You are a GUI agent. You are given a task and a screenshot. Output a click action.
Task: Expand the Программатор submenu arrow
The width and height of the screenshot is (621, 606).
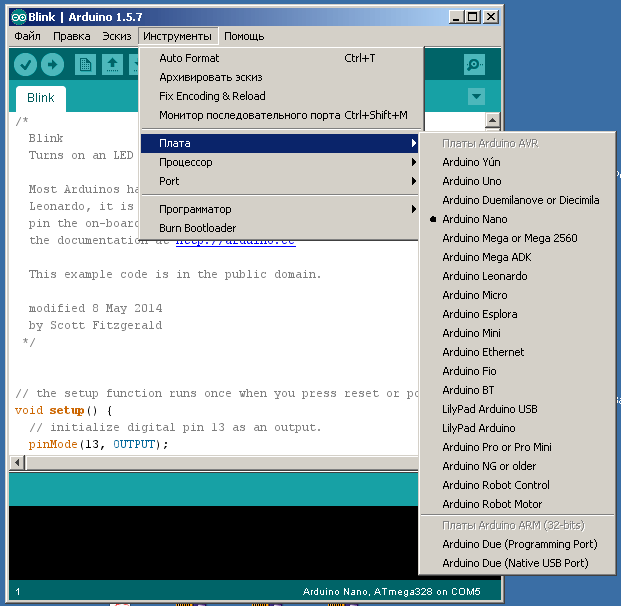414,209
